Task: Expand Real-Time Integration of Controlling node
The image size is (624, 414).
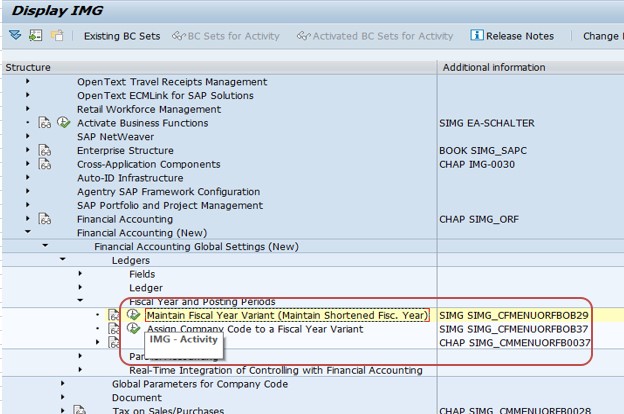Action: click(80, 369)
